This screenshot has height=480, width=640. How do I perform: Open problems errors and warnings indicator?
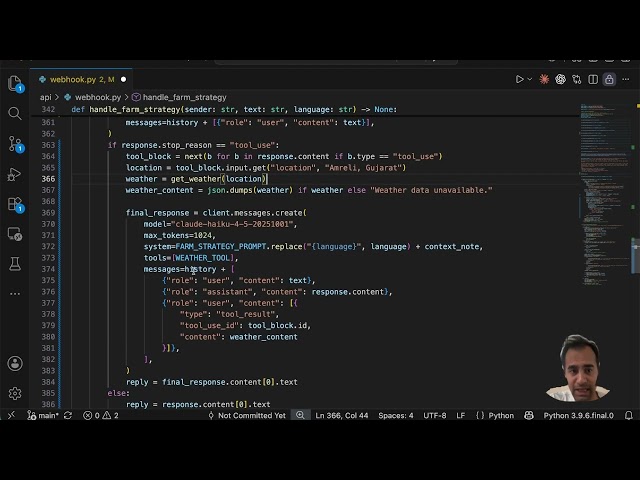tap(101, 415)
